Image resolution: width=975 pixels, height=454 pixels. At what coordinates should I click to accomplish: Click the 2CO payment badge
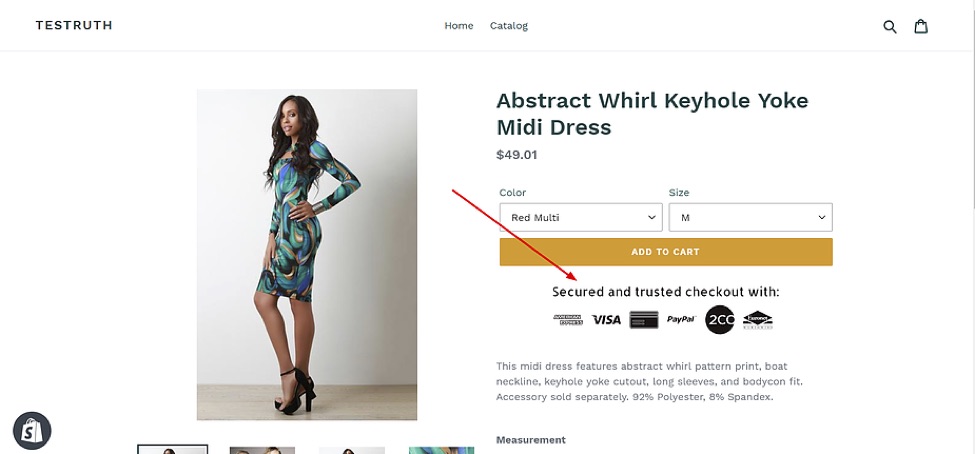720,320
